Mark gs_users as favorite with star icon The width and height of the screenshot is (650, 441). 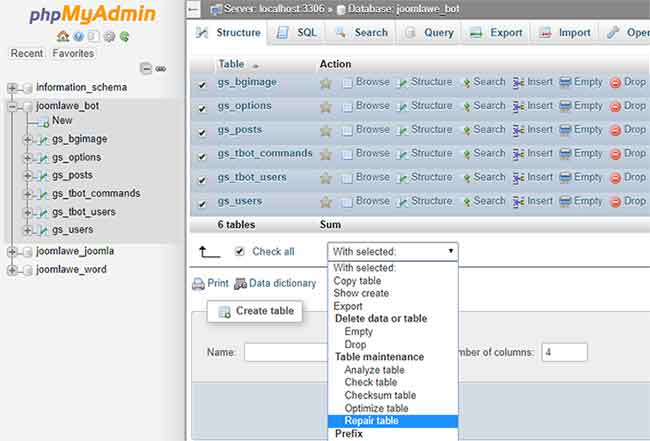[326, 202]
